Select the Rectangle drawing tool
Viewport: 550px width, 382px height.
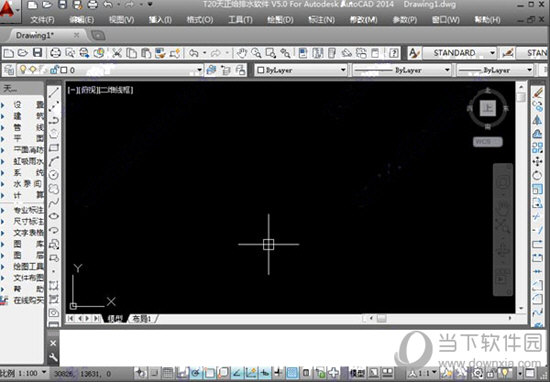[54, 148]
